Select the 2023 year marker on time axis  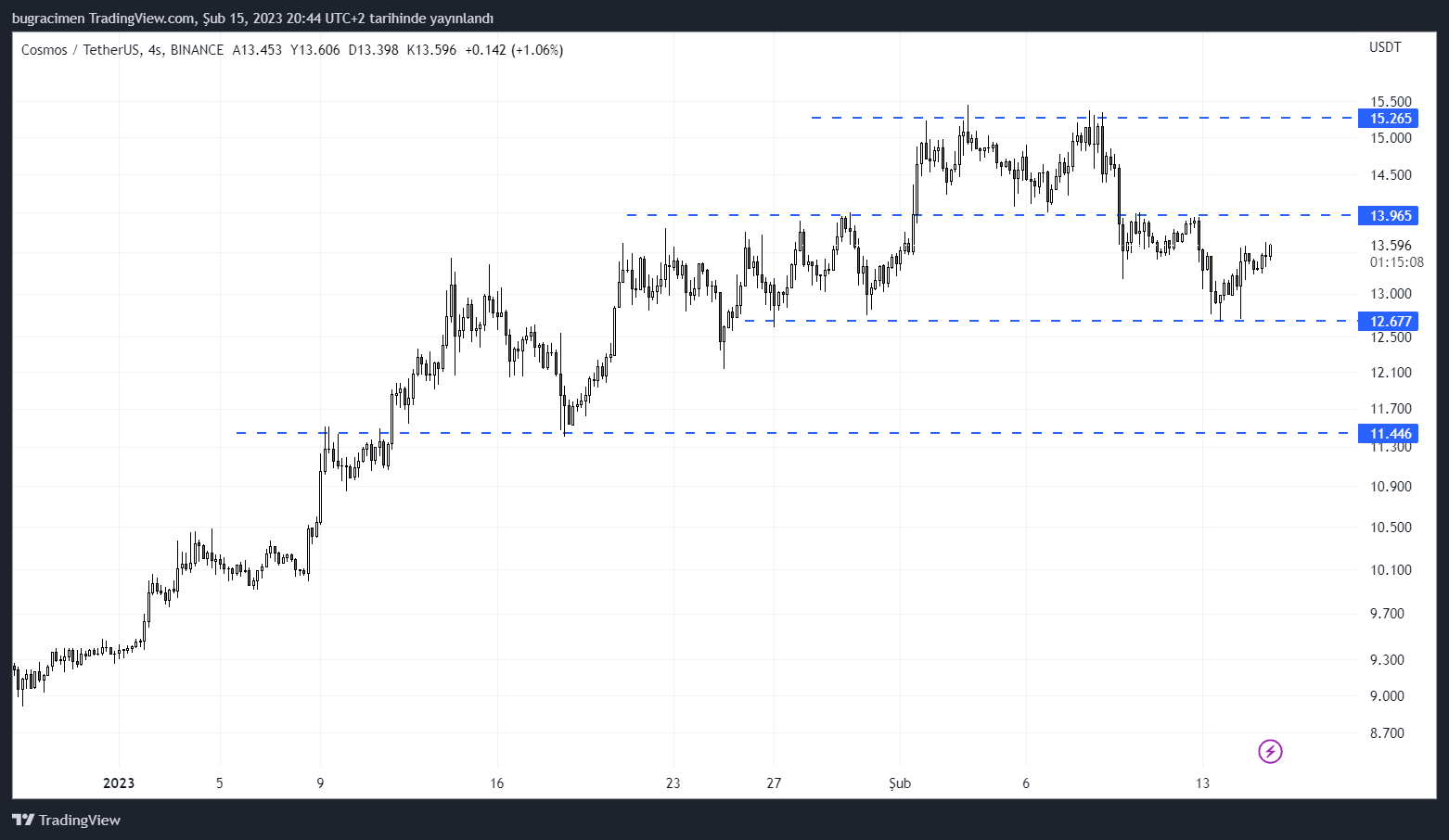119,783
